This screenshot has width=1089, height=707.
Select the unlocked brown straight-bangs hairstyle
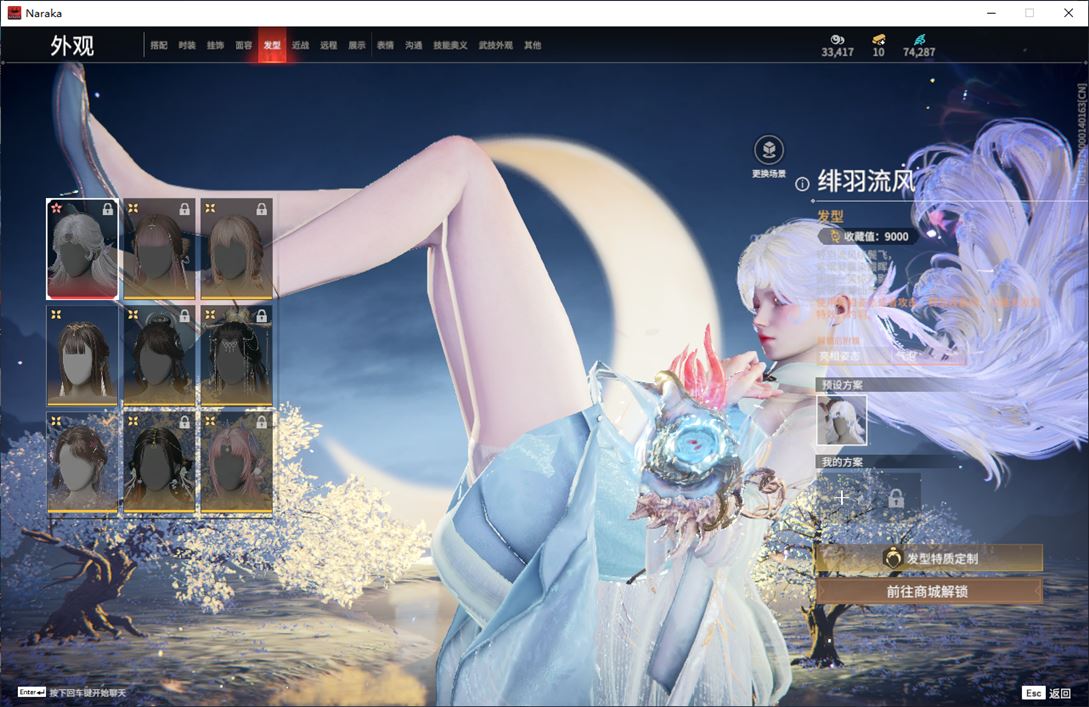pyautogui.click(x=82, y=355)
